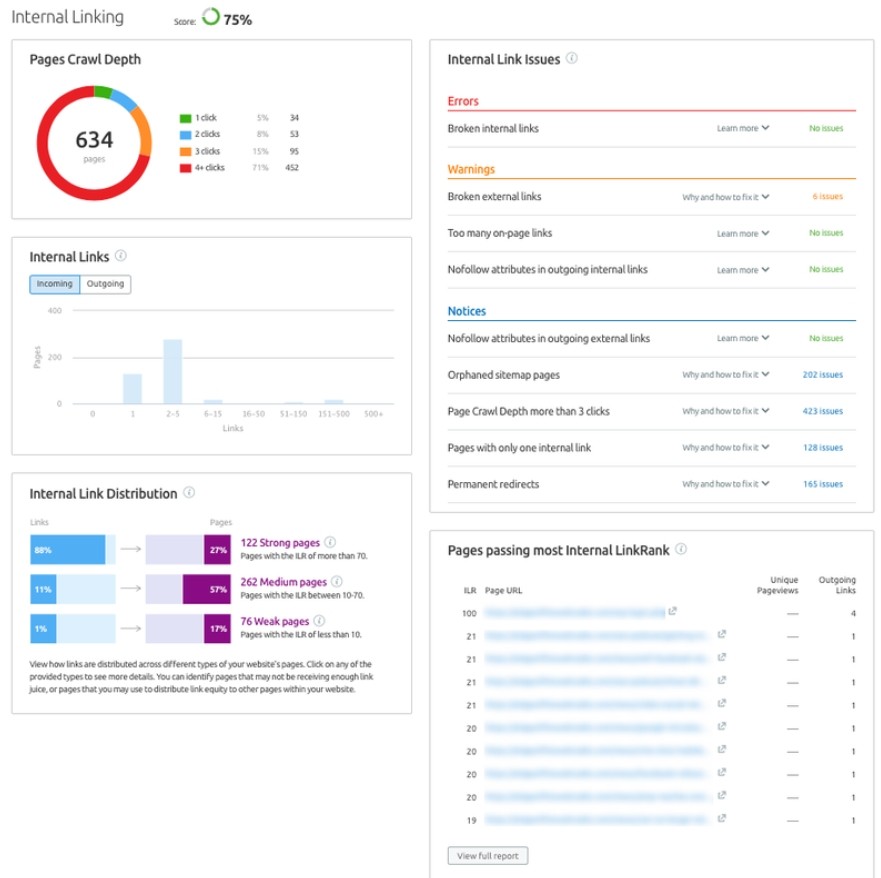Expand Why and how to fix Permanent redirects
This screenshot has height=878, width=881.
[726, 484]
